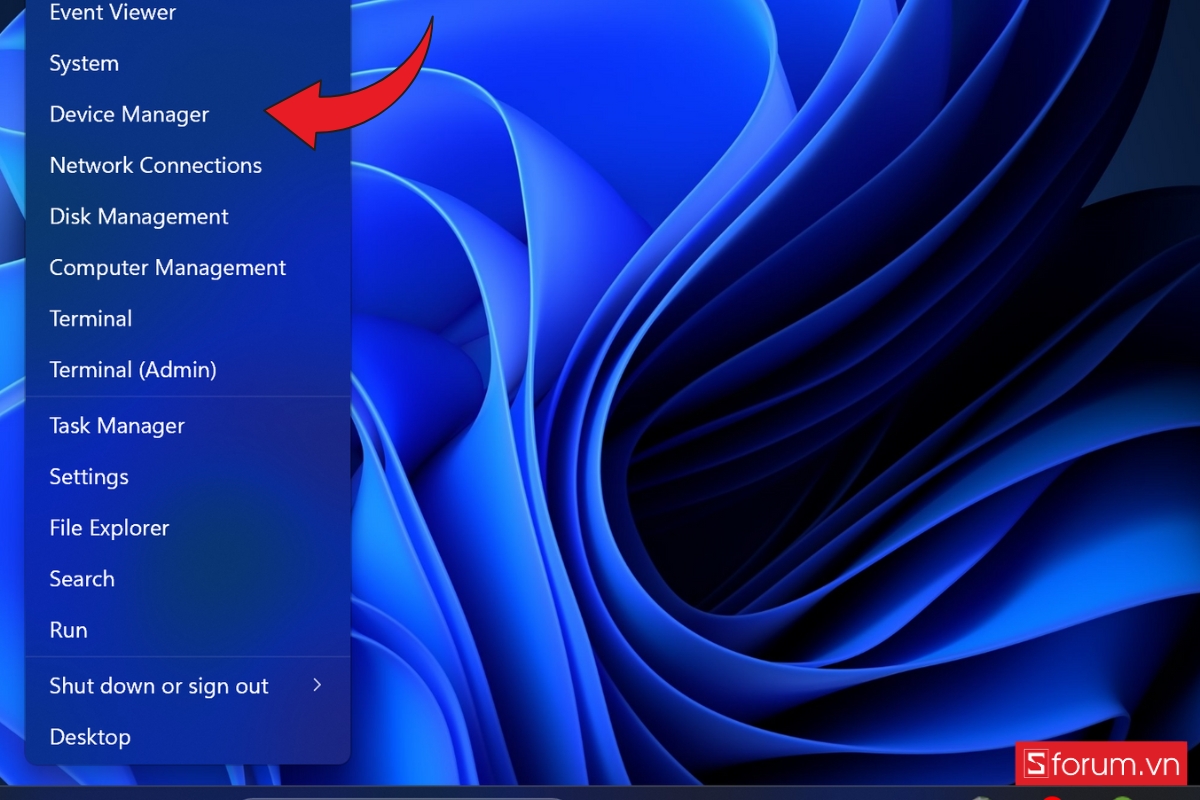Choose Computer Management
This screenshot has height=800, width=1200.
[x=167, y=268]
